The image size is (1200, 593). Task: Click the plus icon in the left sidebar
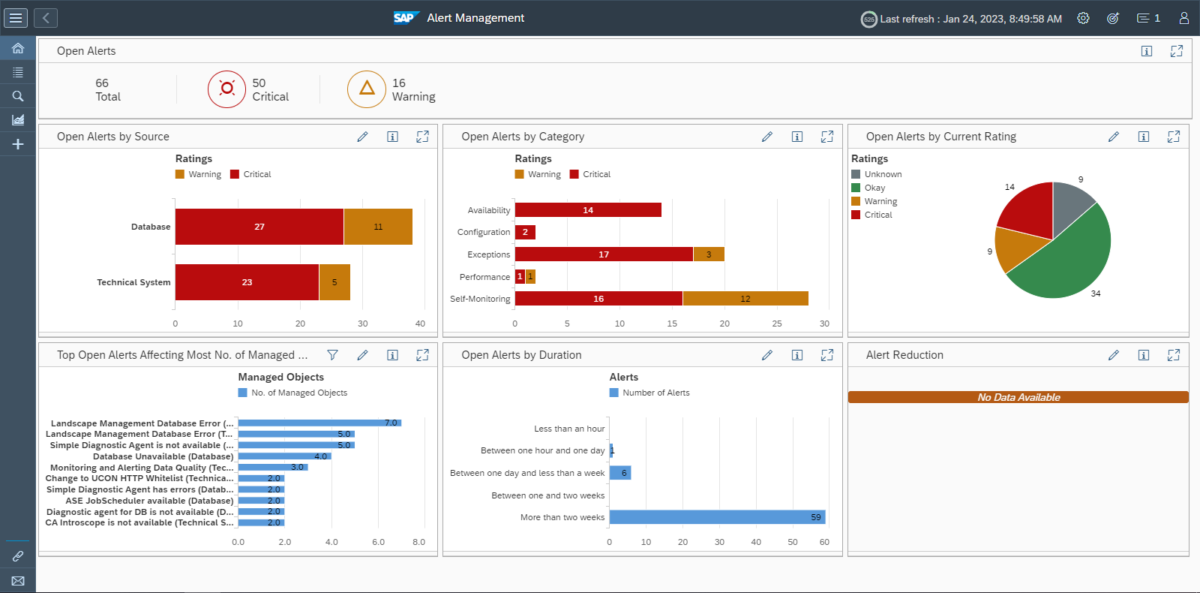[17, 143]
